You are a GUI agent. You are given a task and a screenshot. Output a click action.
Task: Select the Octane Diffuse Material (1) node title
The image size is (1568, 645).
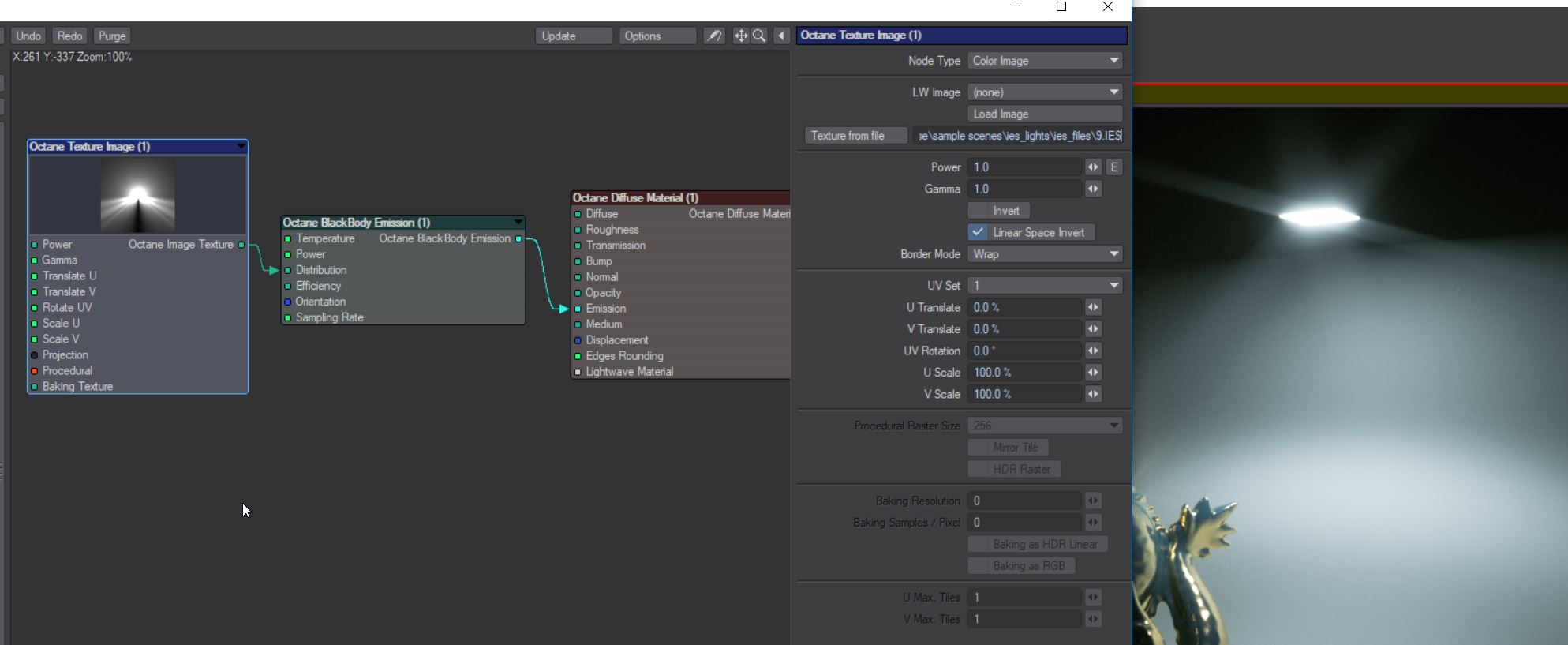(635, 198)
